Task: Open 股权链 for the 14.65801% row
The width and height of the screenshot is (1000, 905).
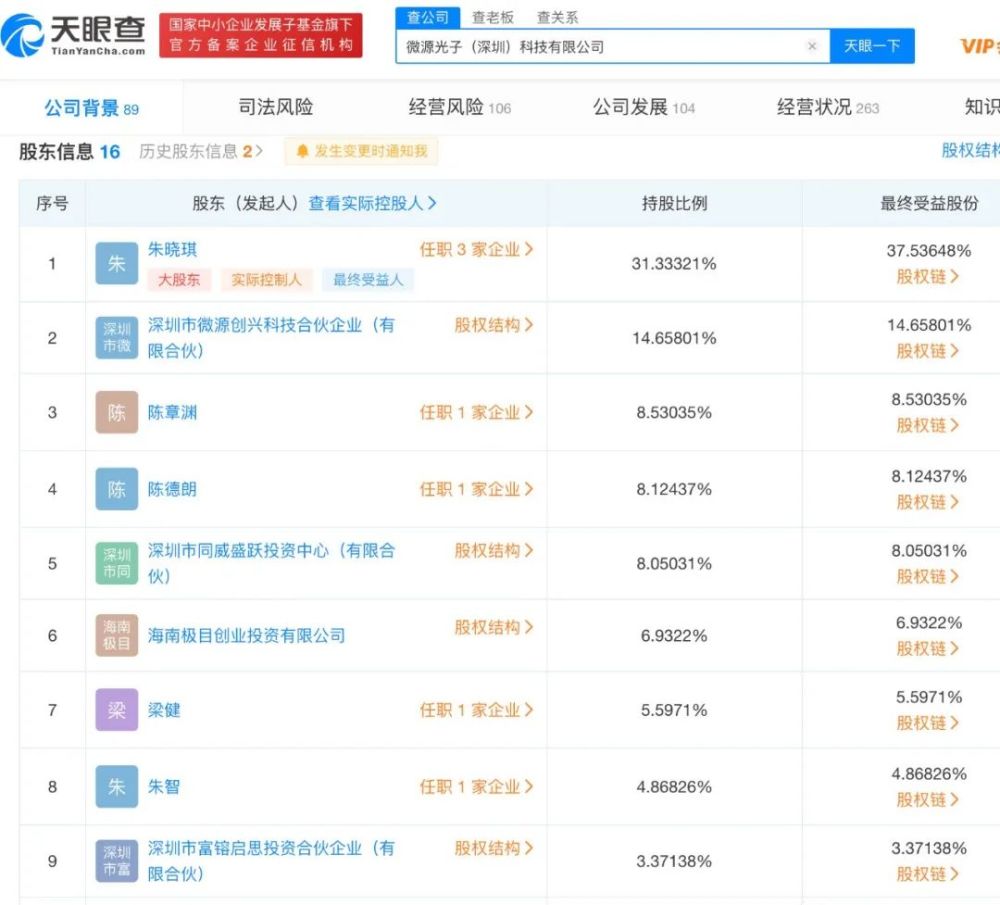Action: [928, 351]
